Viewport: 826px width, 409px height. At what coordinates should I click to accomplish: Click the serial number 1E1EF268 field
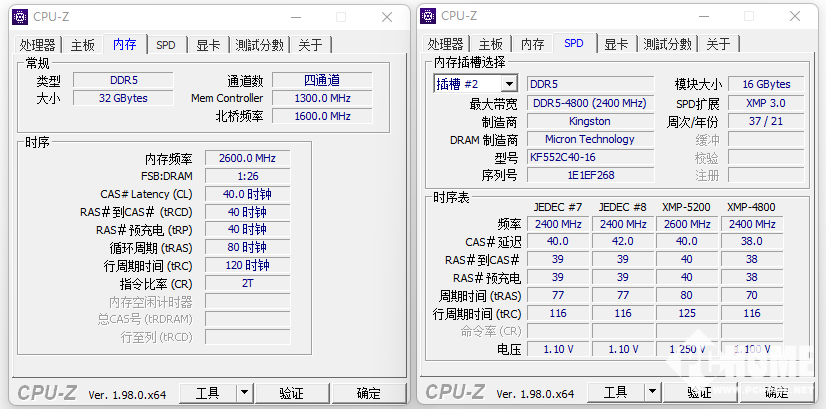click(x=591, y=175)
